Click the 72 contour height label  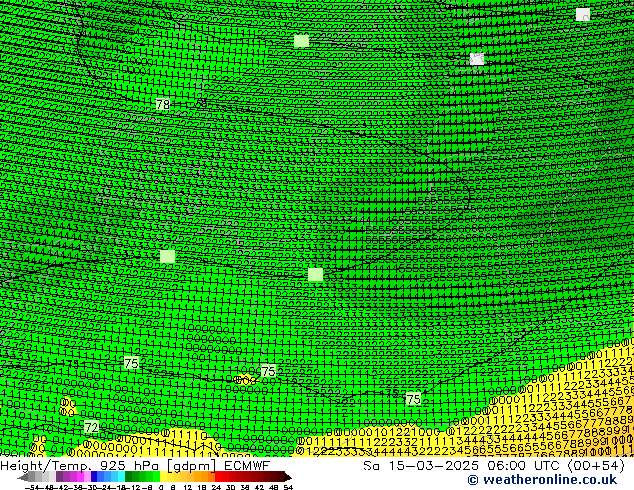point(91,427)
